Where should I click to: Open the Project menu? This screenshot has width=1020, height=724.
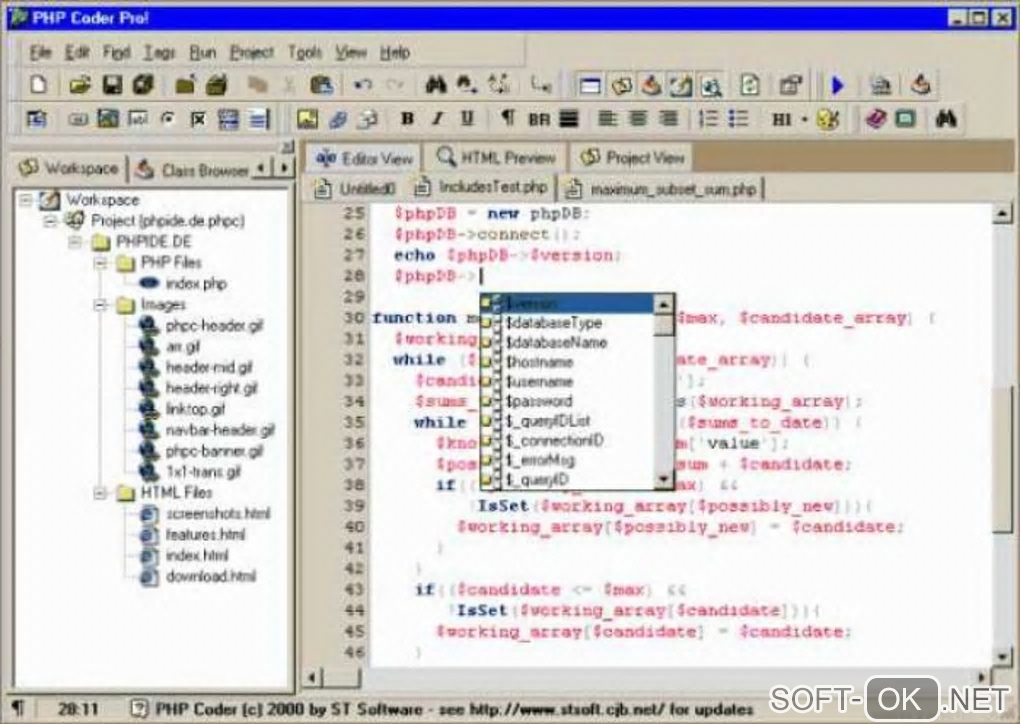252,53
